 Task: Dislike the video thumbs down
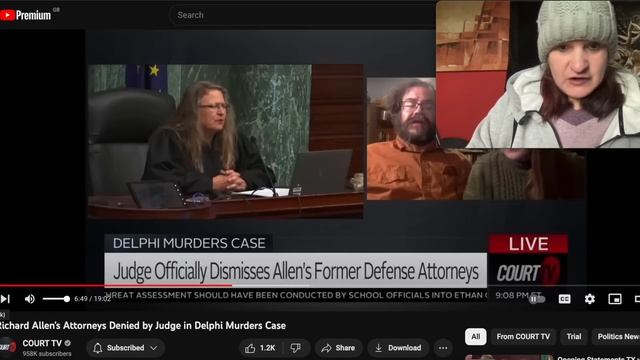(296, 348)
